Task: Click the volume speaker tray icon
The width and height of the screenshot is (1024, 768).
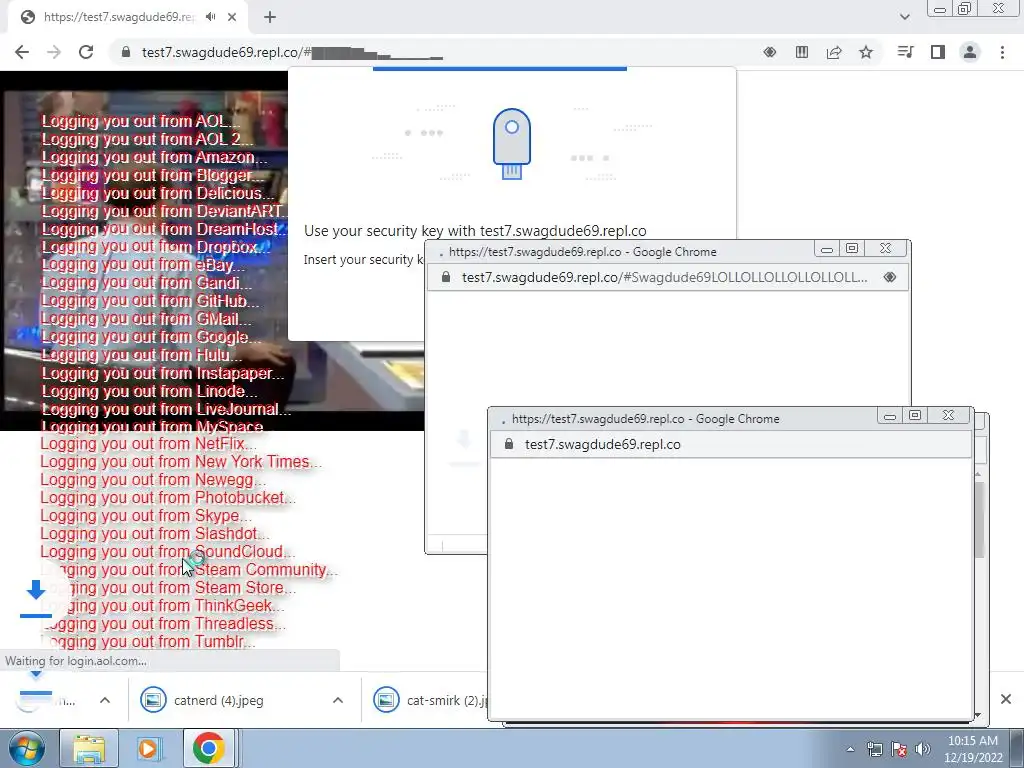Action: click(x=922, y=749)
